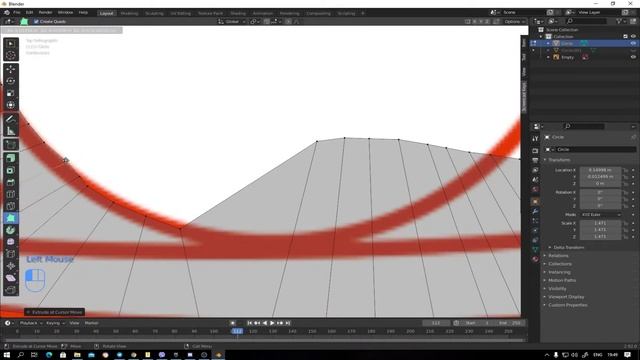Expand the Custom Properties panel
Image resolution: width=640 pixels, height=360 pixels.
point(567,305)
